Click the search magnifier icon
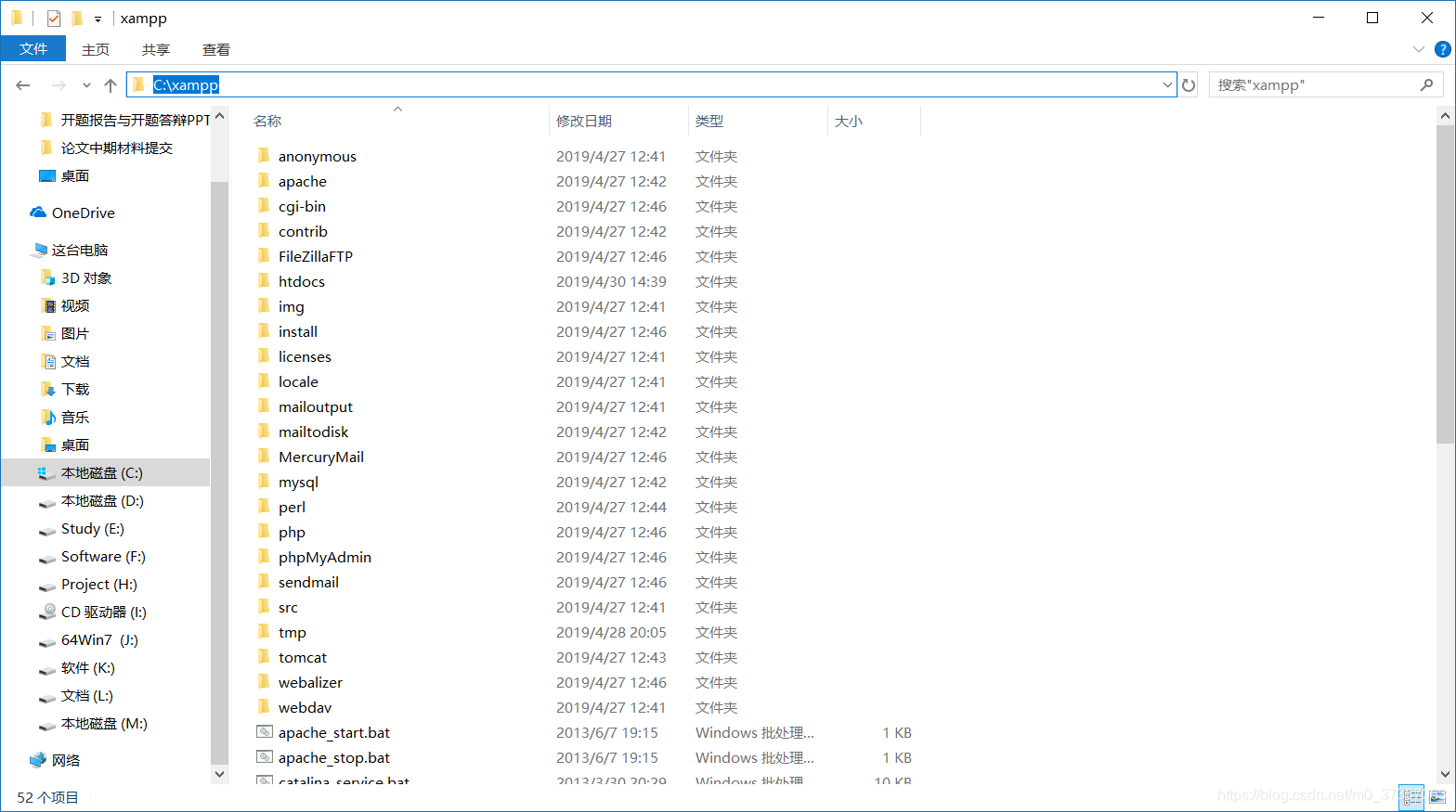 tap(1427, 85)
